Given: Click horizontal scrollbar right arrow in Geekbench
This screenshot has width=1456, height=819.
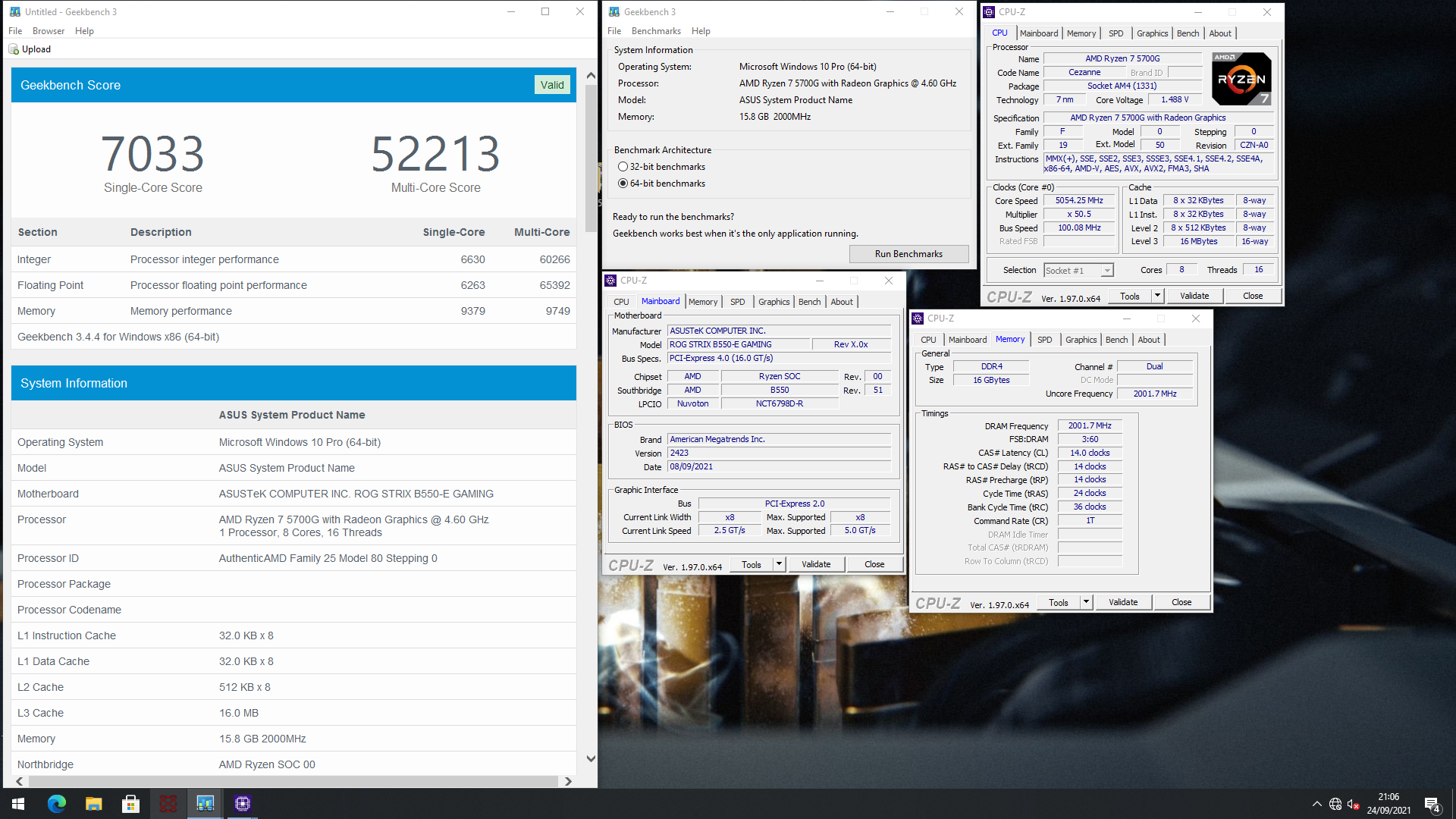Looking at the screenshot, I should click(568, 781).
